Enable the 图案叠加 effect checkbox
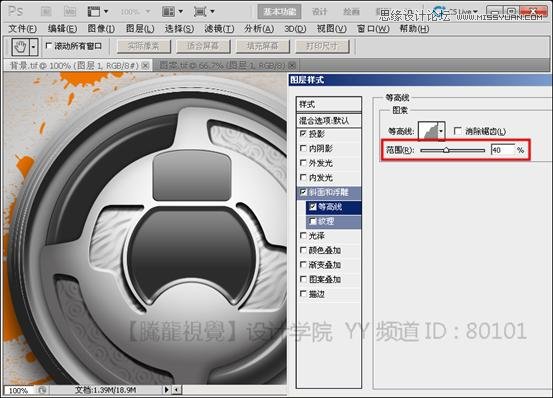This screenshot has height=398, width=553. tap(303, 279)
